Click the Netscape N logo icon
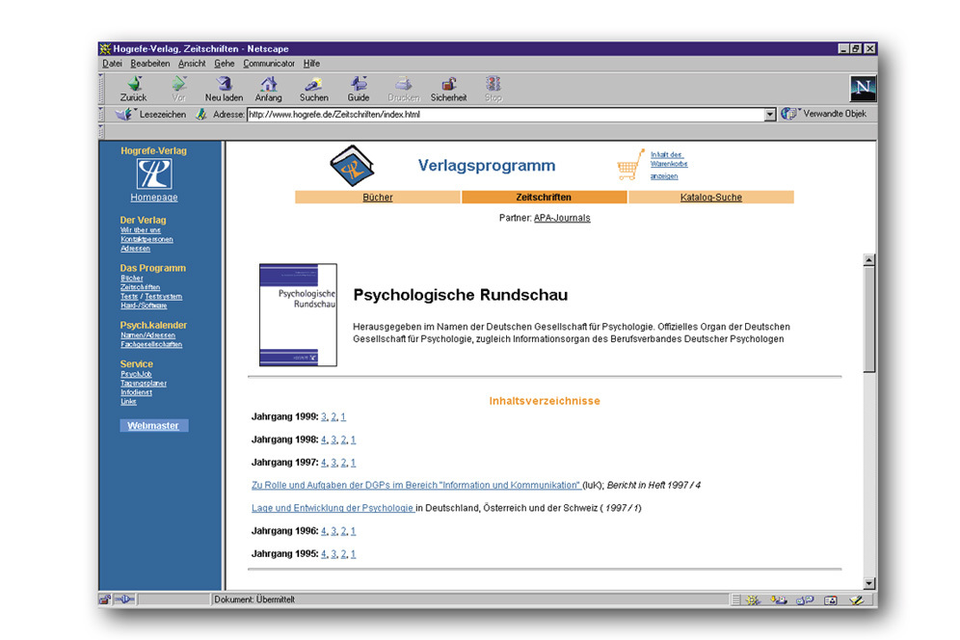The image size is (960, 640). [862, 89]
